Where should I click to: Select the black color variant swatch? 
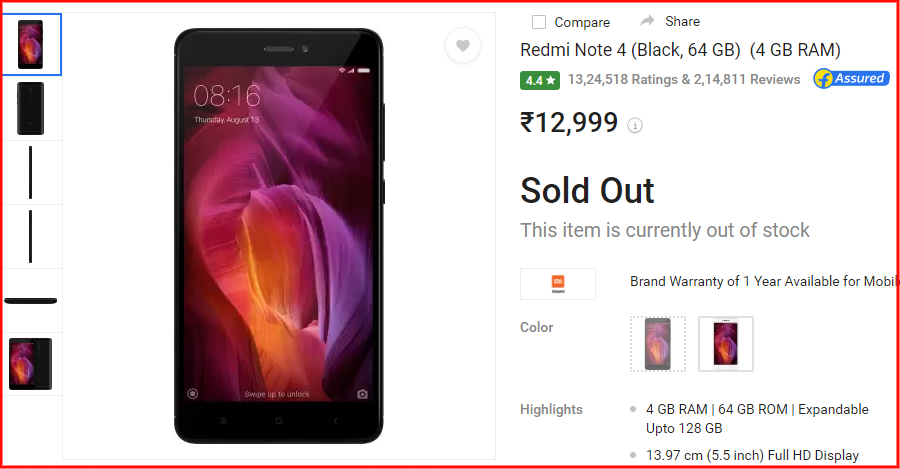658,344
